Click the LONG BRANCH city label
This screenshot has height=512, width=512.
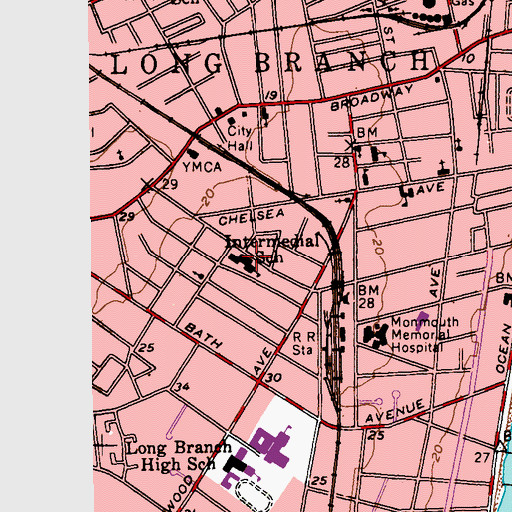[270, 63]
